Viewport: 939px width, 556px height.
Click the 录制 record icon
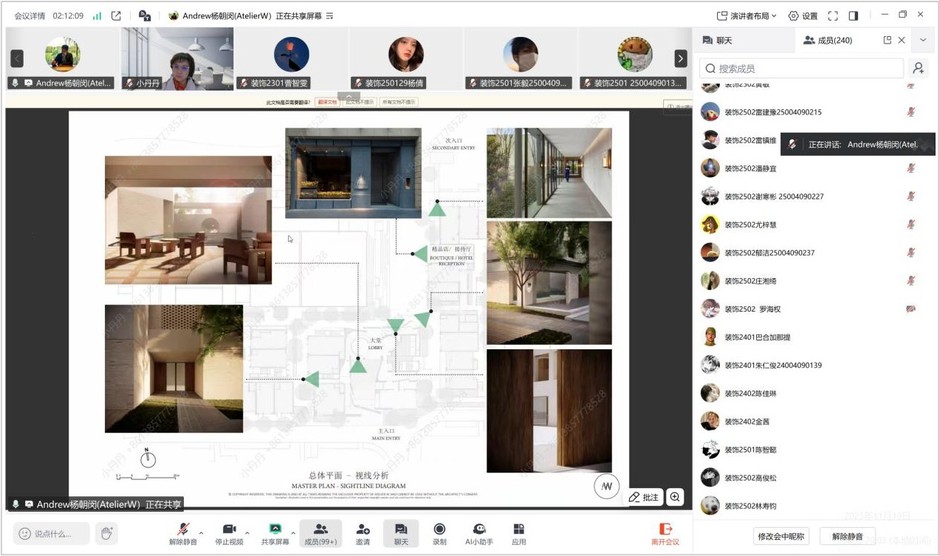[x=439, y=529]
